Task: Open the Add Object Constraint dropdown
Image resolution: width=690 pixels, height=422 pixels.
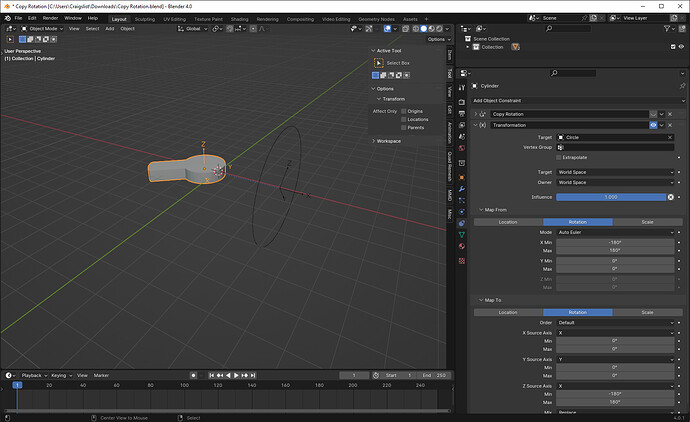Action: [578, 100]
